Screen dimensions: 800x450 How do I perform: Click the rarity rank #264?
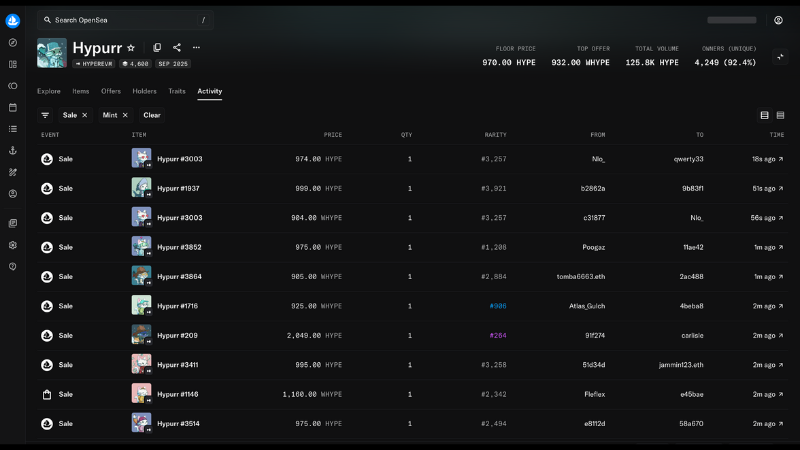498,336
